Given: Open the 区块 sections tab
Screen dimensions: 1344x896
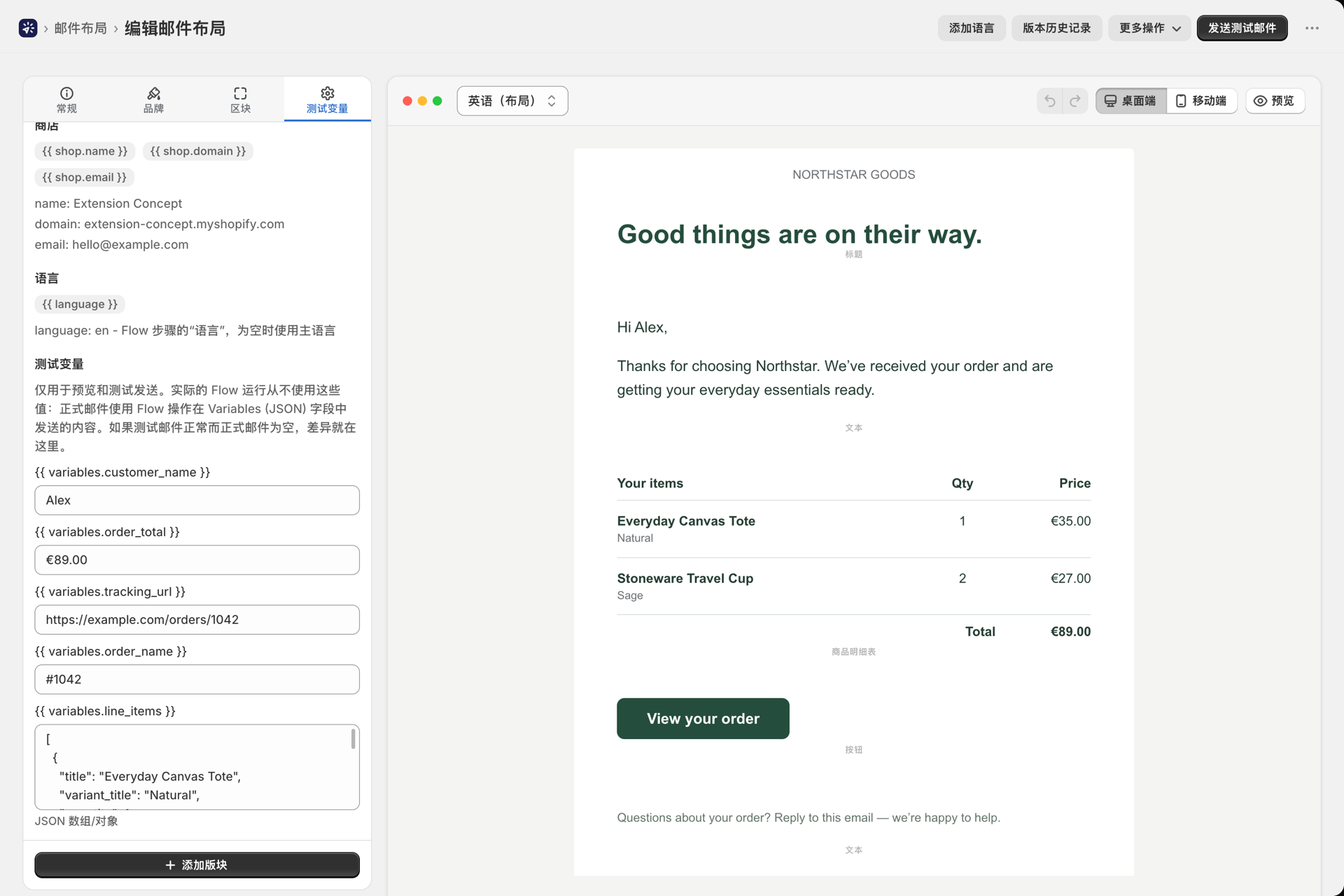Looking at the screenshot, I should click(x=240, y=99).
